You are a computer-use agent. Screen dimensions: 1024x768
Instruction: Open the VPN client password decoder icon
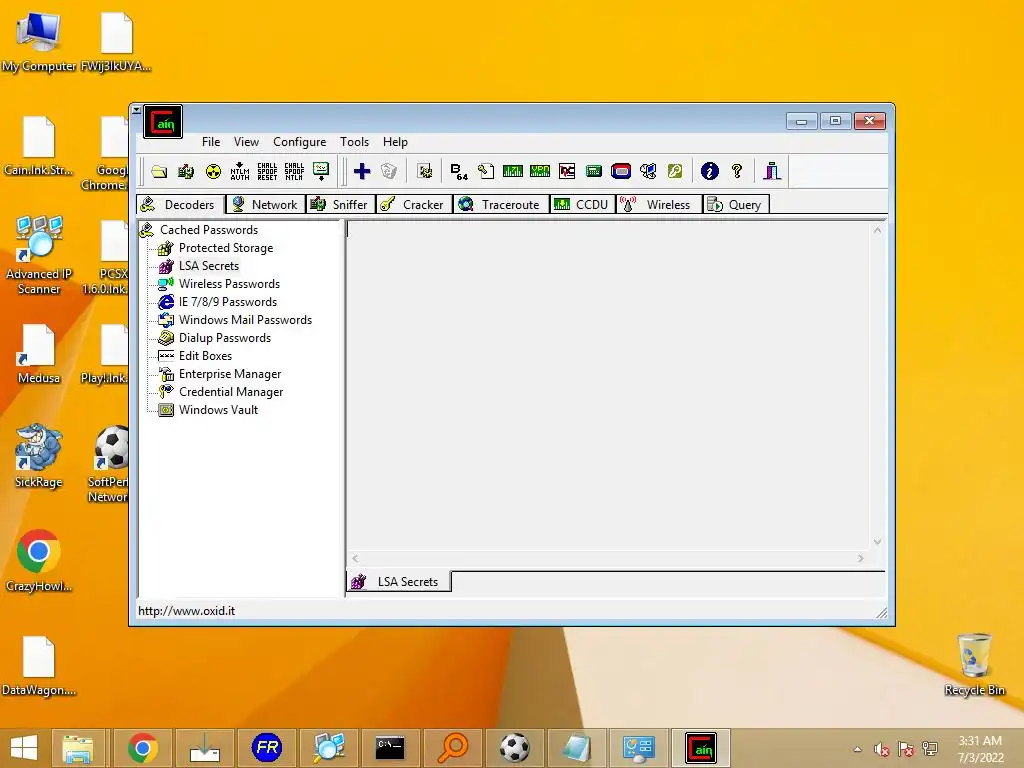point(540,172)
